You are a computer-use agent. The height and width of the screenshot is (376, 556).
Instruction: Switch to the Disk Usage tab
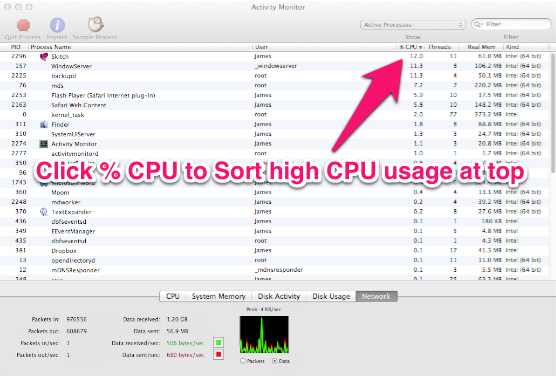(331, 296)
